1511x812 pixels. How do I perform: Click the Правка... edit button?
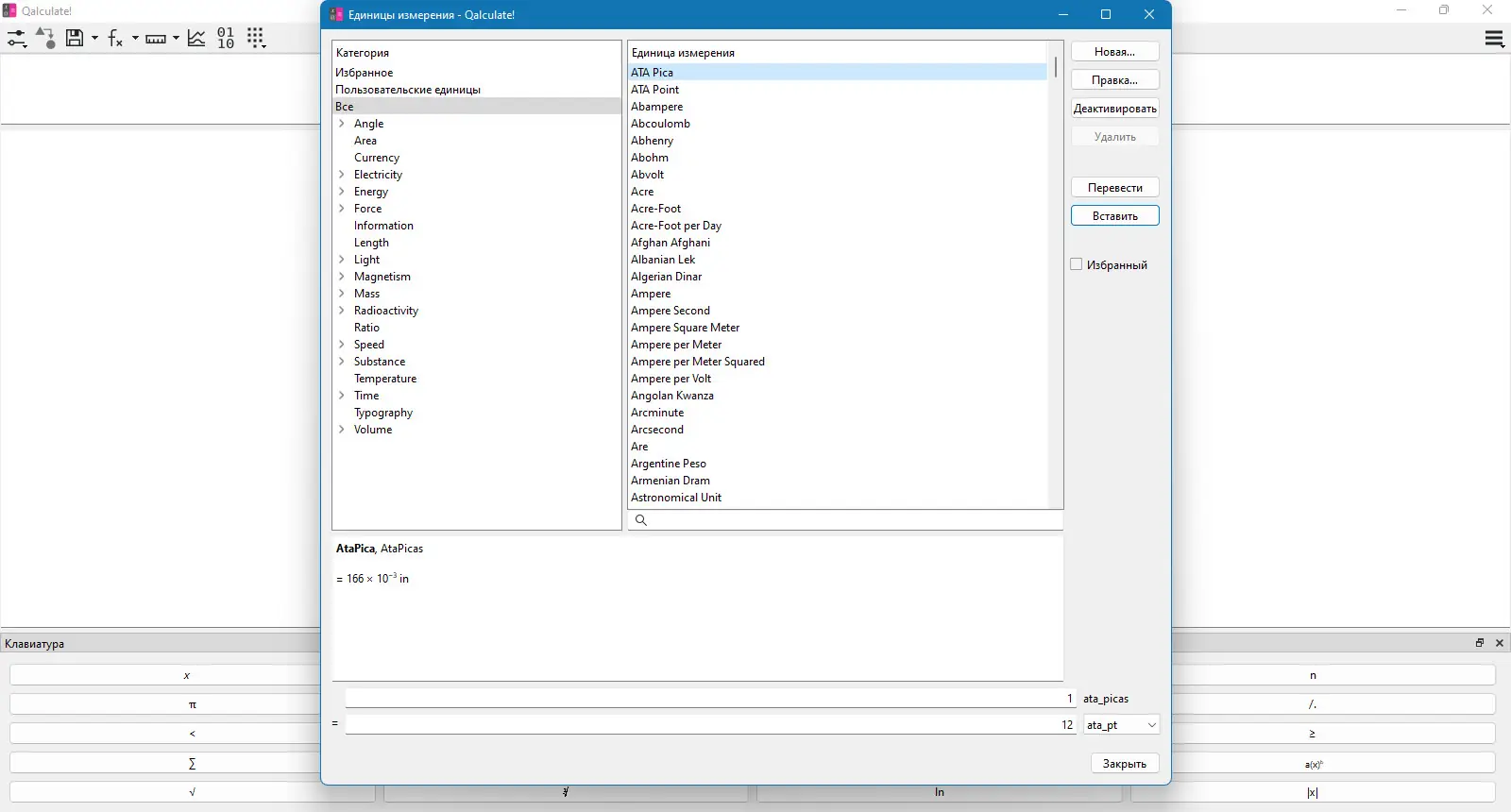click(x=1115, y=80)
